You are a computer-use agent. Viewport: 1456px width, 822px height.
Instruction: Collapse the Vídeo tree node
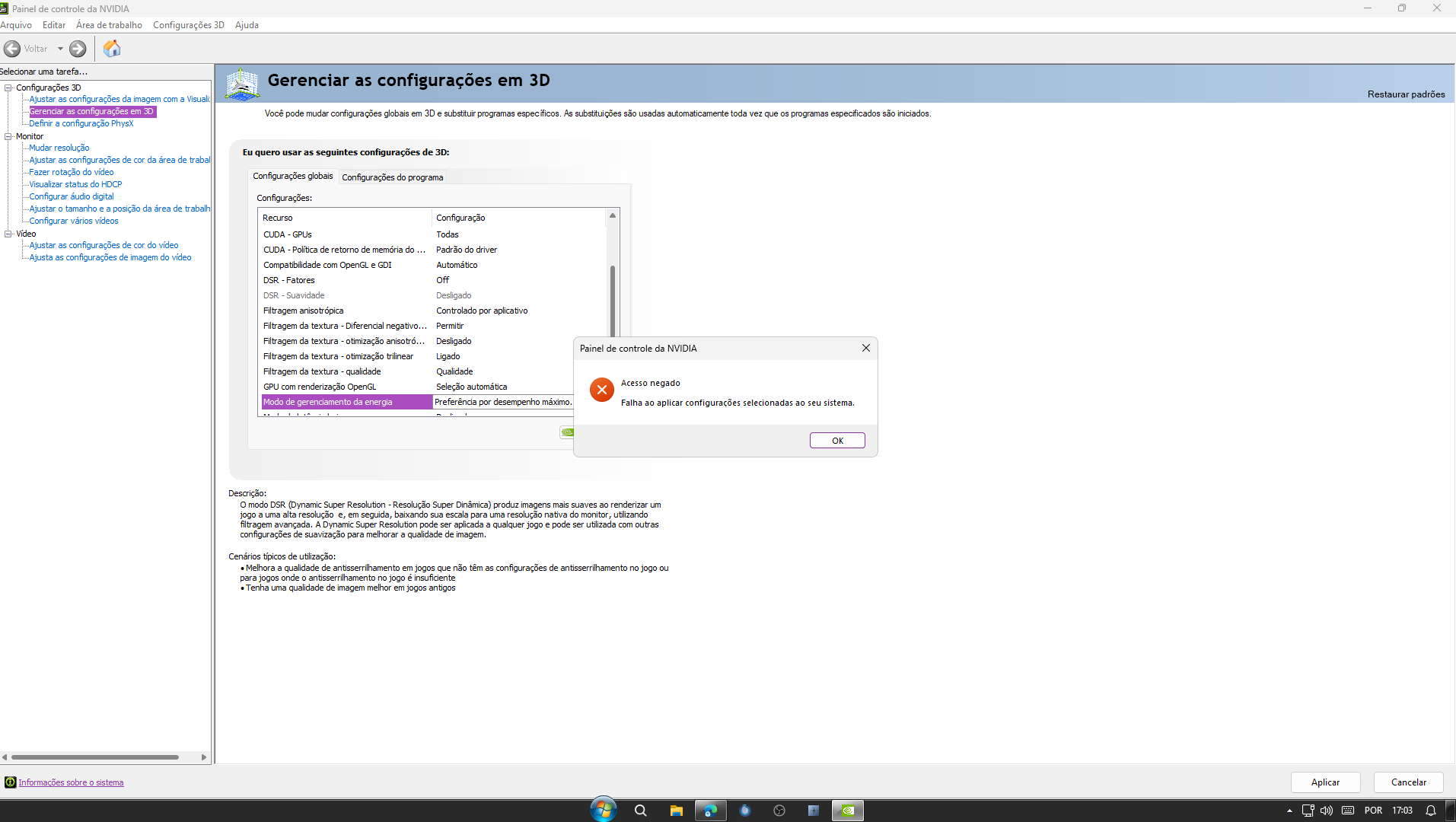[x=8, y=234]
